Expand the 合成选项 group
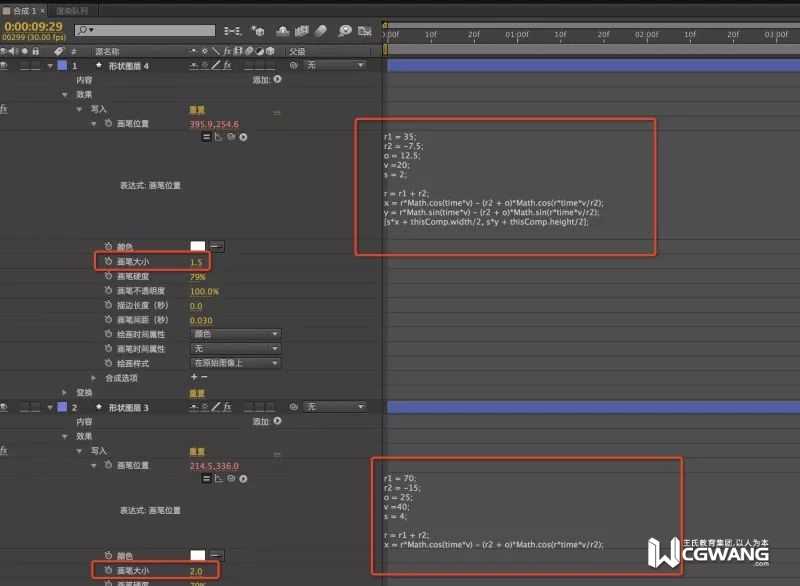Viewport: 800px width, 586px height. (93, 378)
